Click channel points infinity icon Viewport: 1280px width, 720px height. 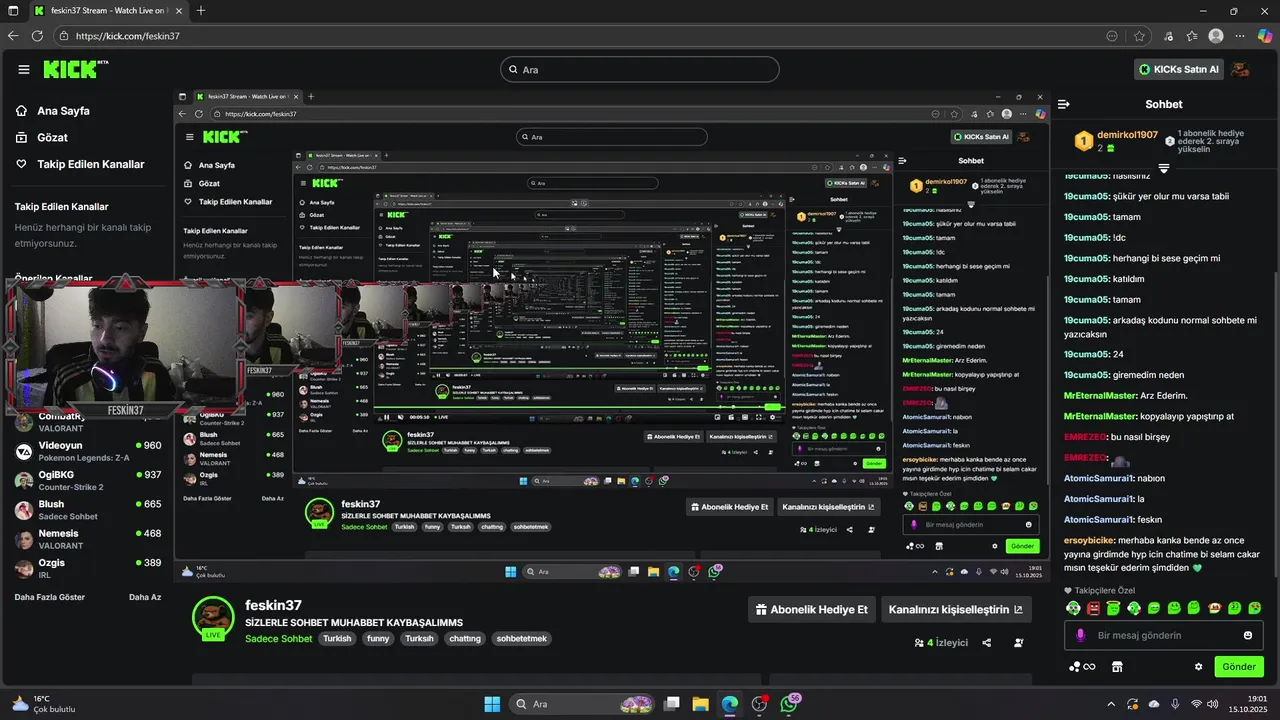click(x=1081, y=667)
